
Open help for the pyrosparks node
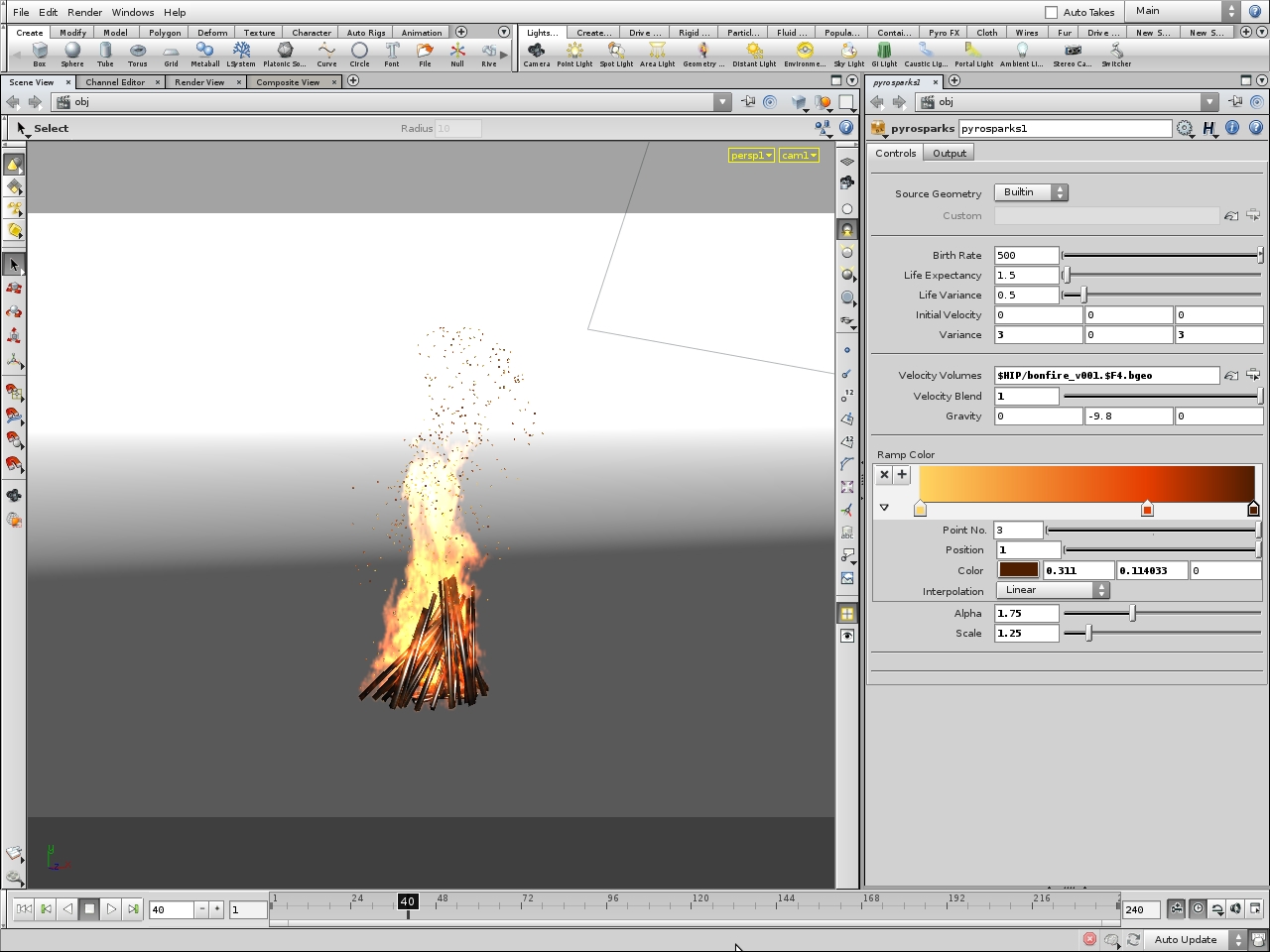tap(1256, 128)
